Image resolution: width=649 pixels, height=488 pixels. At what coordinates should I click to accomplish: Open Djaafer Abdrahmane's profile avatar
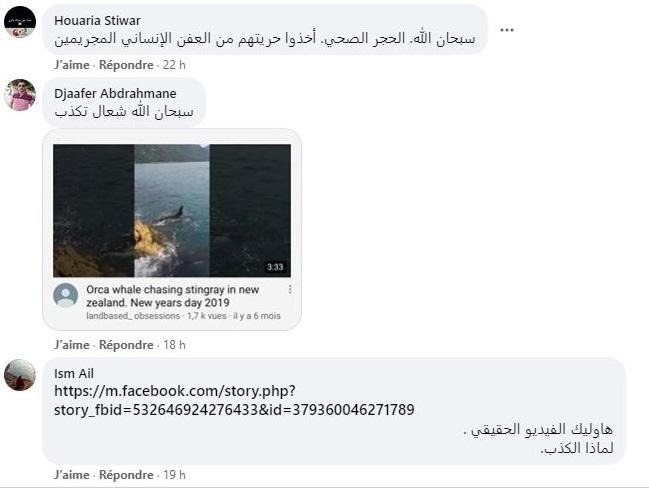click(x=20, y=95)
